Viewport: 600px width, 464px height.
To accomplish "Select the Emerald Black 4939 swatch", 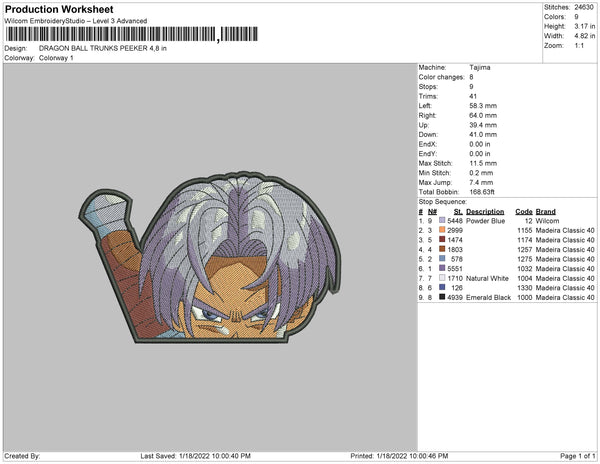I will point(442,297).
